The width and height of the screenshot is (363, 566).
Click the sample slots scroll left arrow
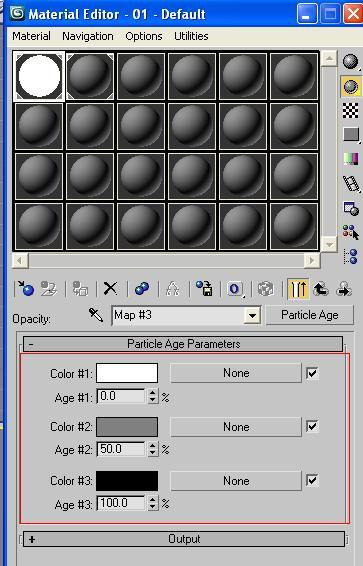point(20,260)
